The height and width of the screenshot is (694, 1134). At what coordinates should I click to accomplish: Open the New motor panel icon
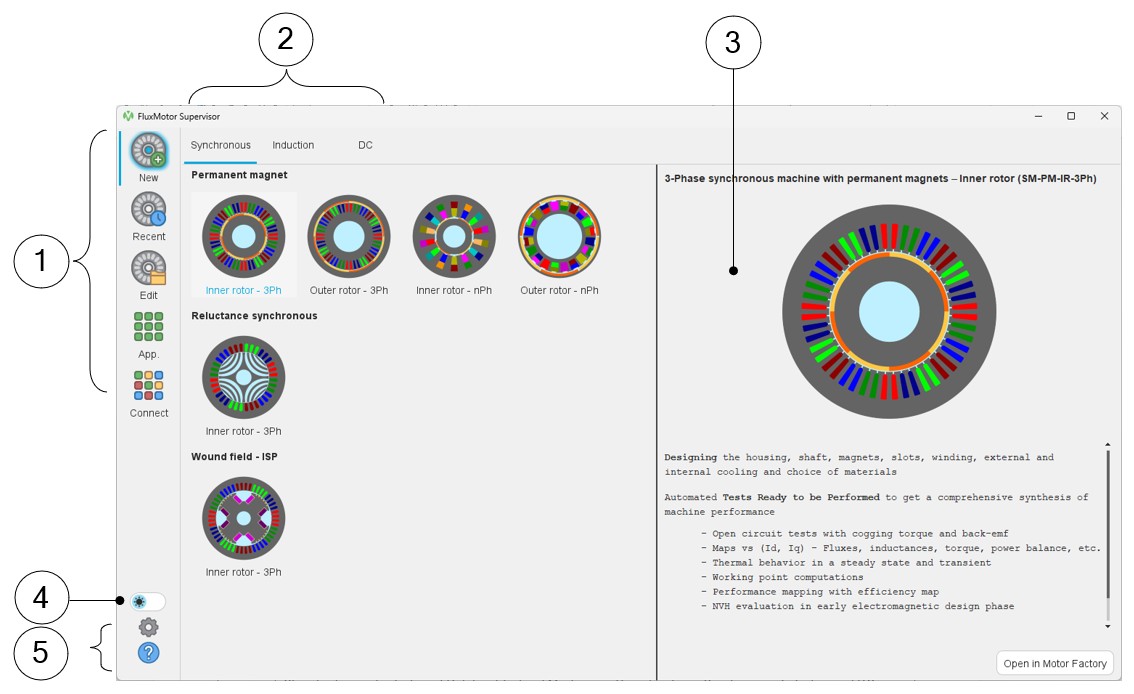(x=149, y=151)
